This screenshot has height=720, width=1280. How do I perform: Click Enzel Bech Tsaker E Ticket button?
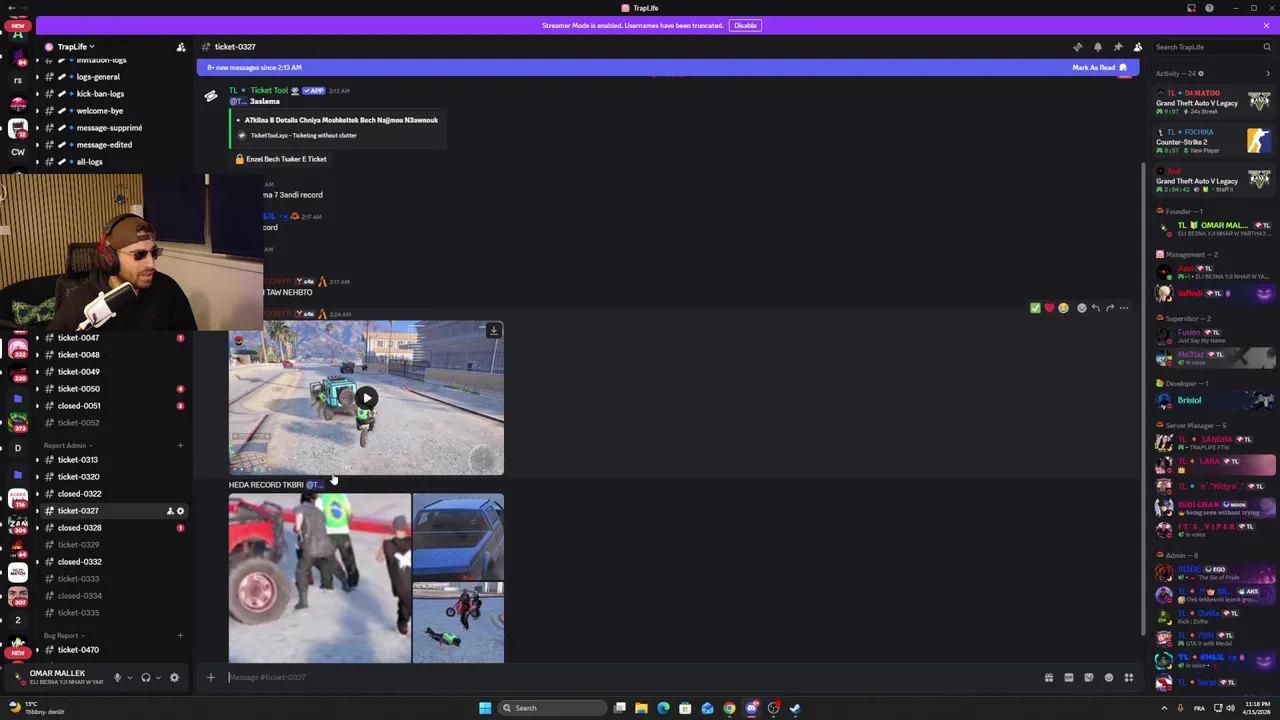[x=281, y=159]
